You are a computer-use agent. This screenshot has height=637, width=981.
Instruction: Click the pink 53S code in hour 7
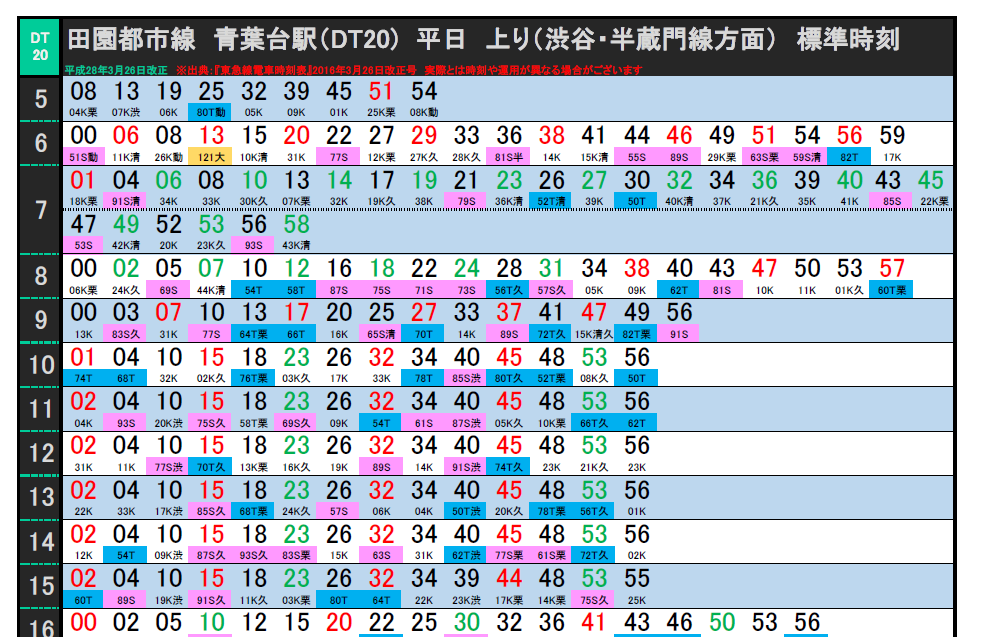(x=83, y=245)
